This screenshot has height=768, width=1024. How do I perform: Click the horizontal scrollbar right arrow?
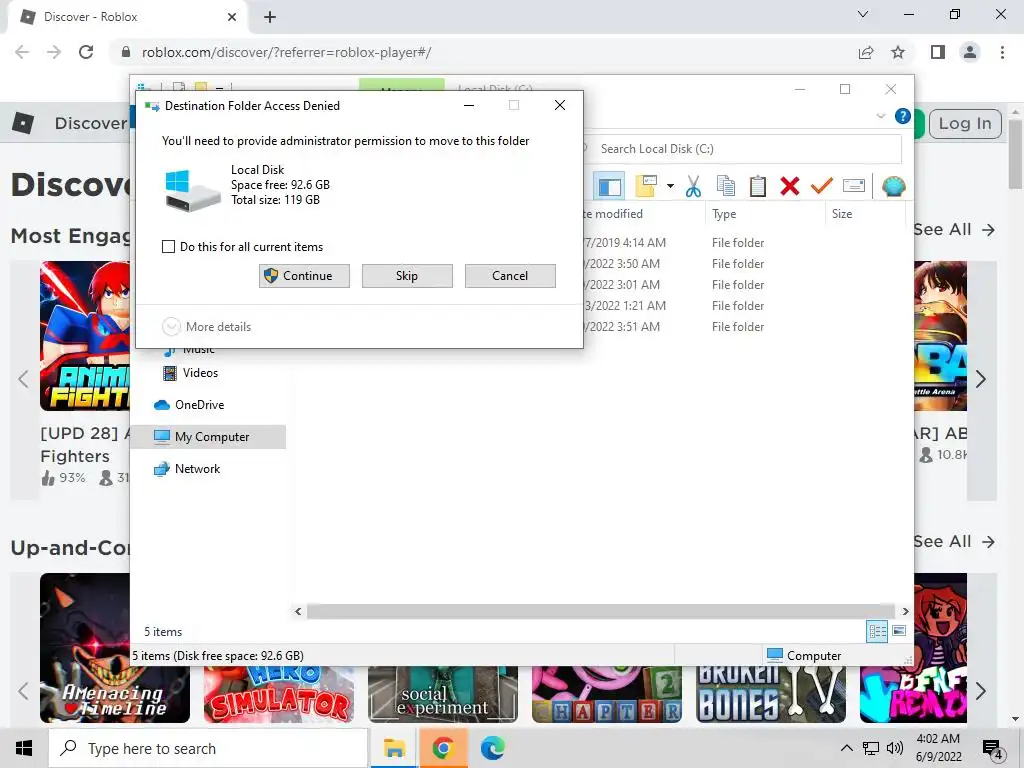(905, 611)
